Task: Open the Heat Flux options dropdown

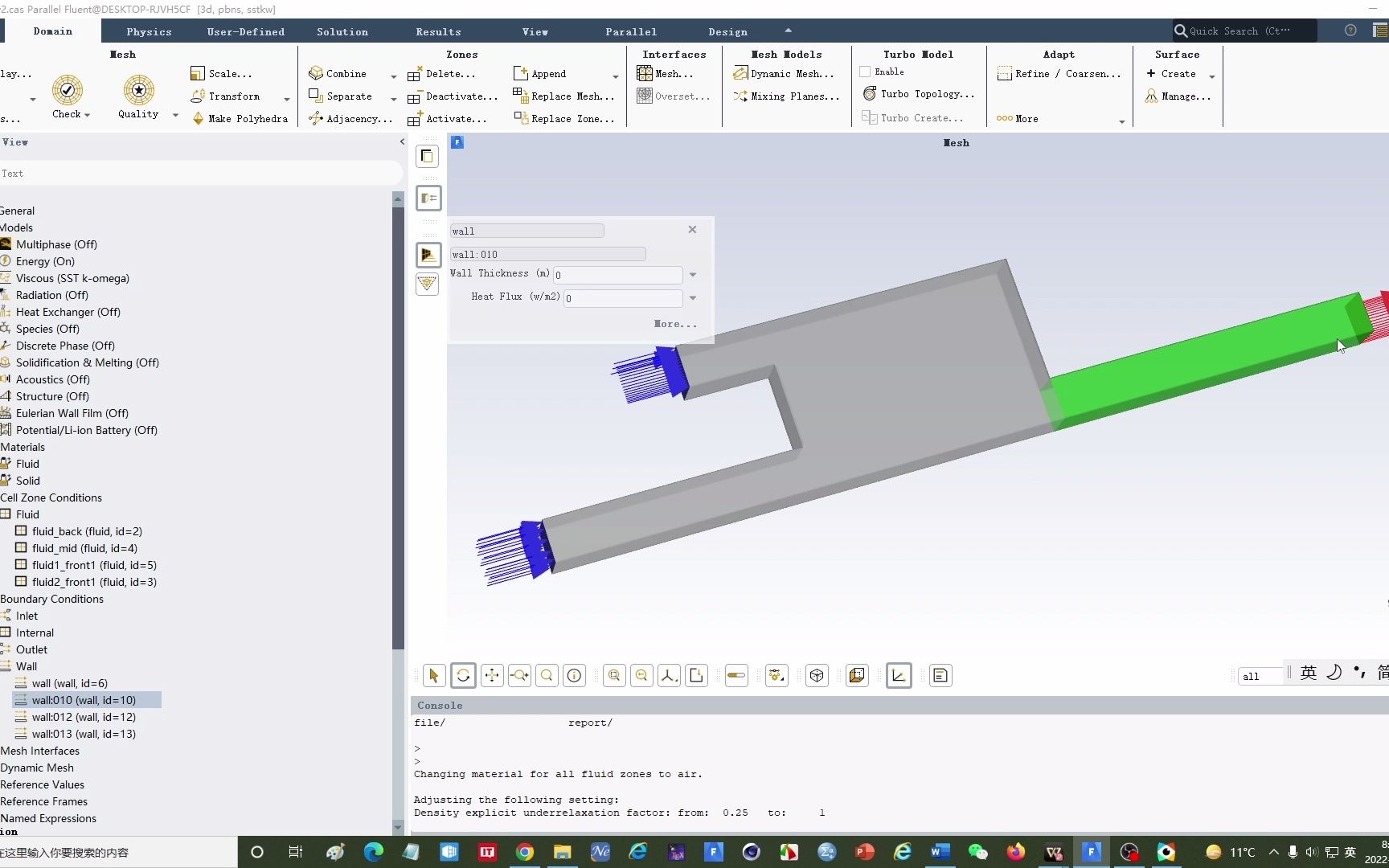Action: point(693,298)
